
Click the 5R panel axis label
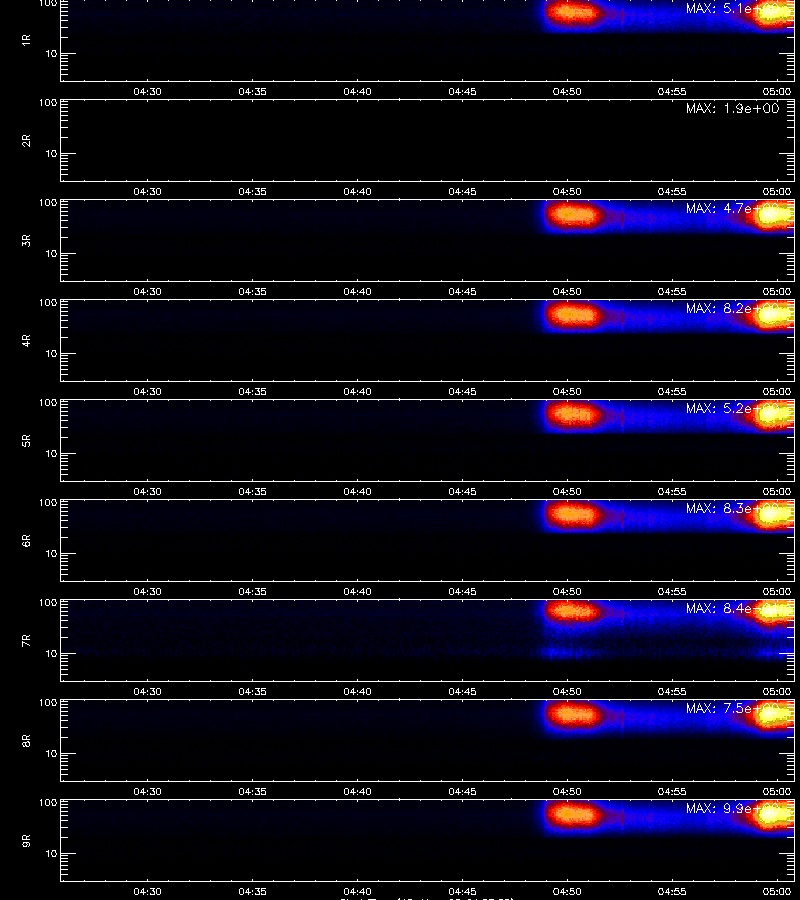[x=26, y=440]
